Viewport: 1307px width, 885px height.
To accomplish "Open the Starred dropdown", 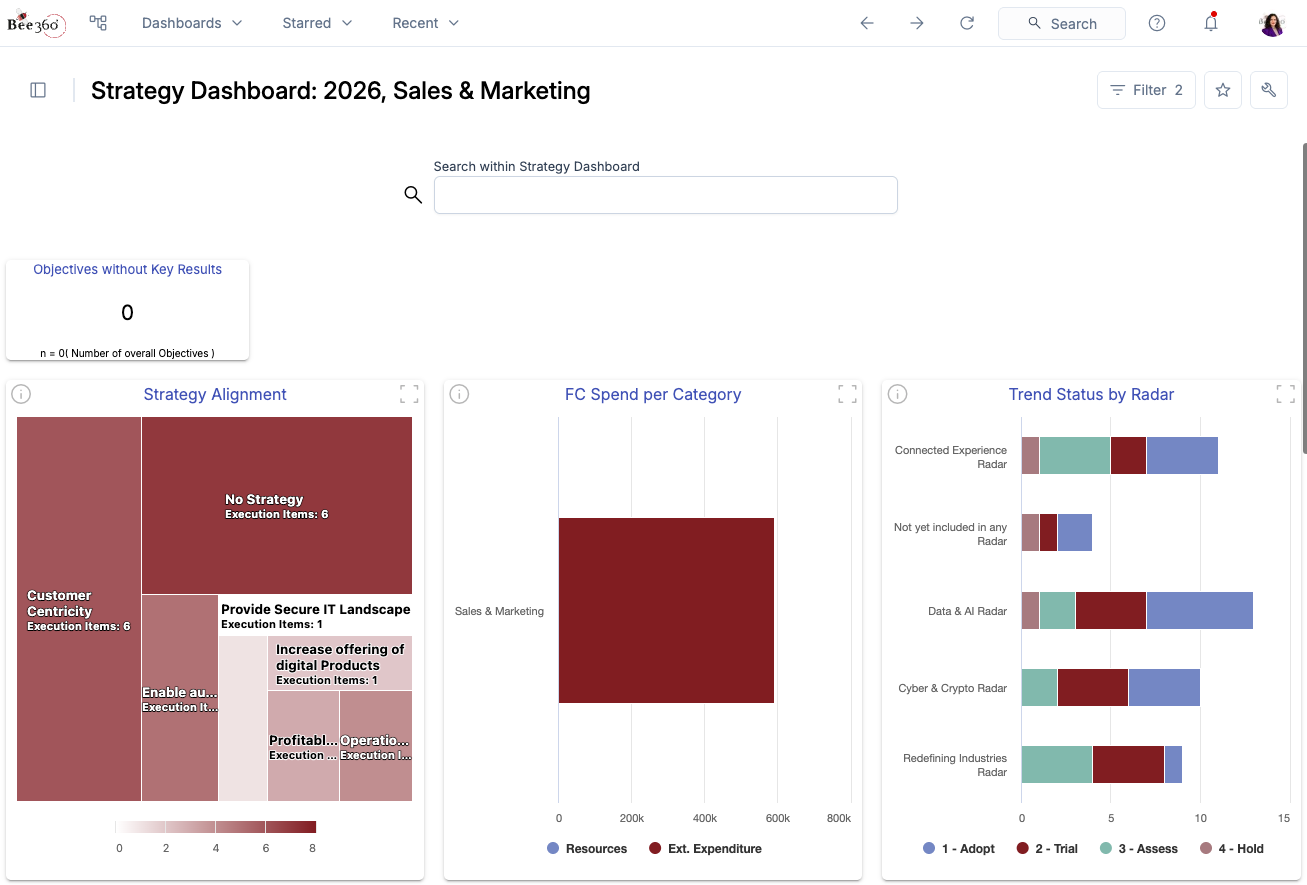I will 317,23.
